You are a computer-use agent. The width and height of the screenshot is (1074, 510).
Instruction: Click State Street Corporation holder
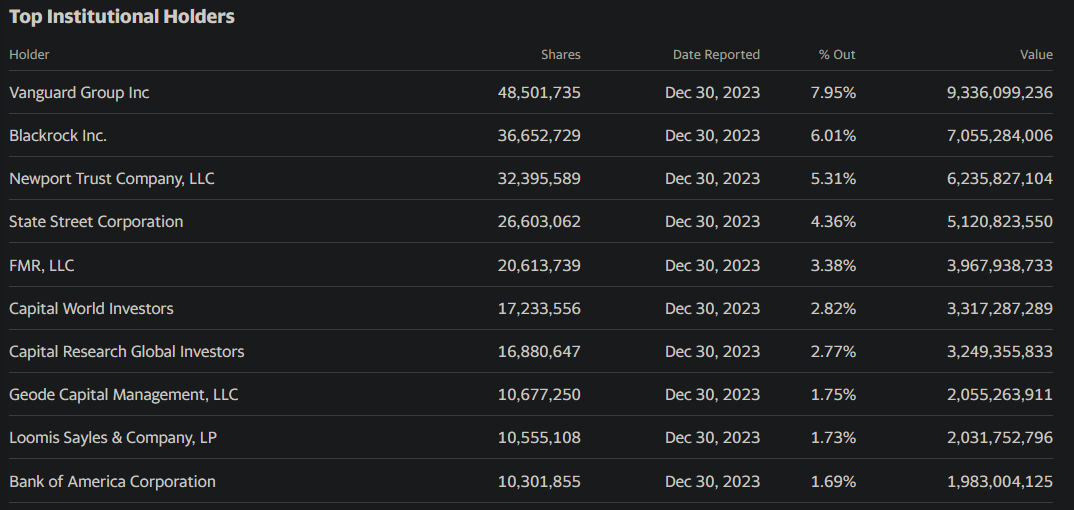(96, 222)
